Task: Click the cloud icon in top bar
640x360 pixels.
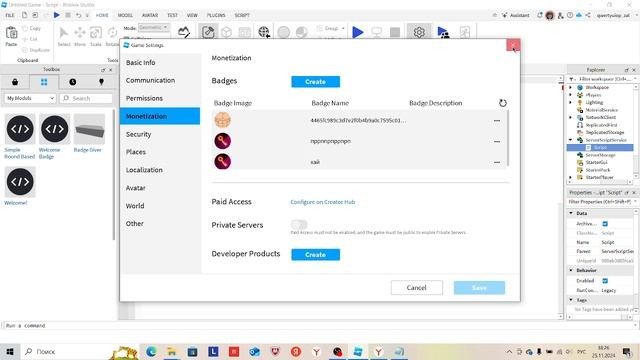Action: click(x=579, y=15)
